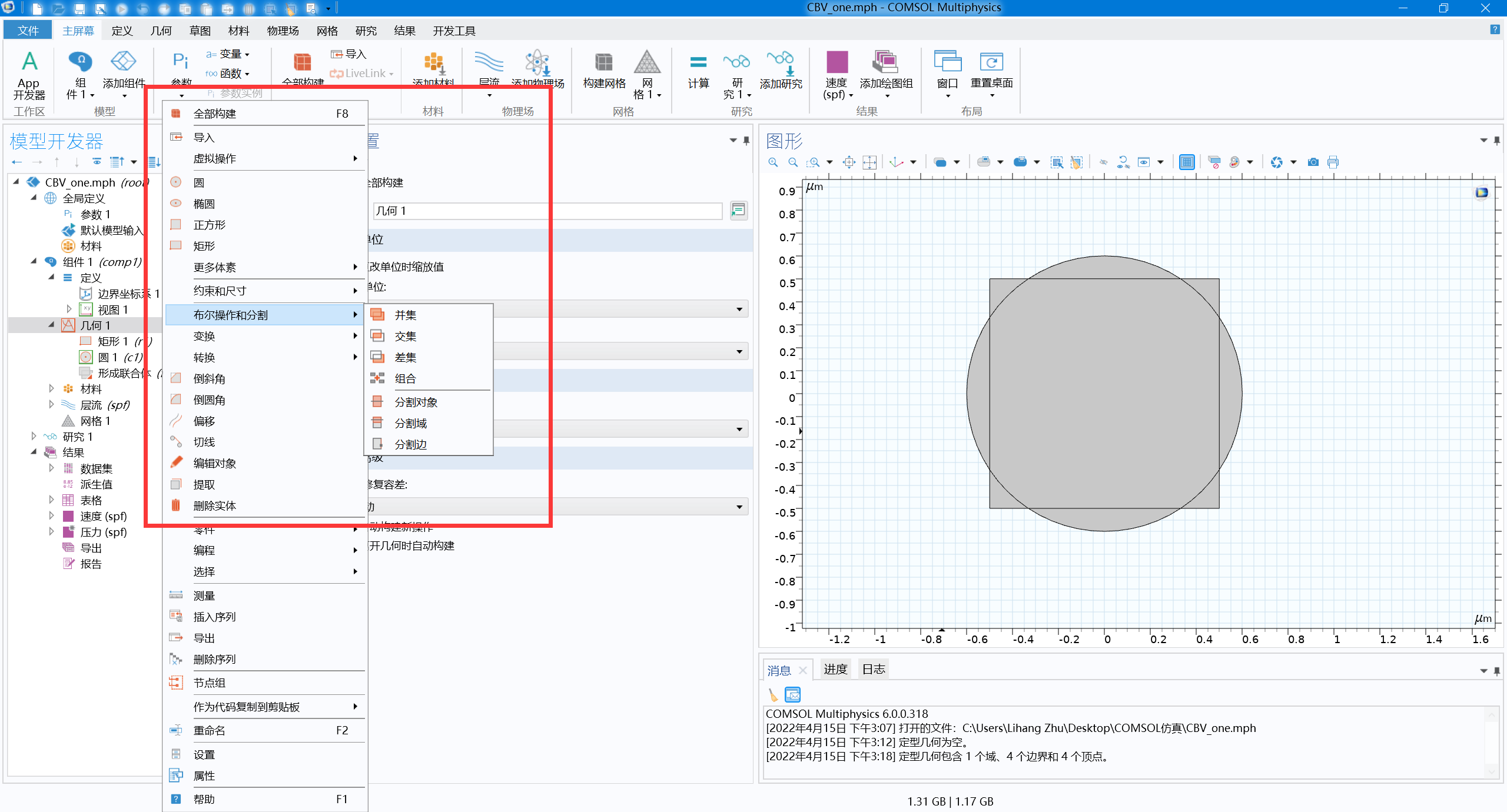This screenshot has height=812, width=1507.
Task: Choose the Difference (差集) operation
Action: click(405, 358)
